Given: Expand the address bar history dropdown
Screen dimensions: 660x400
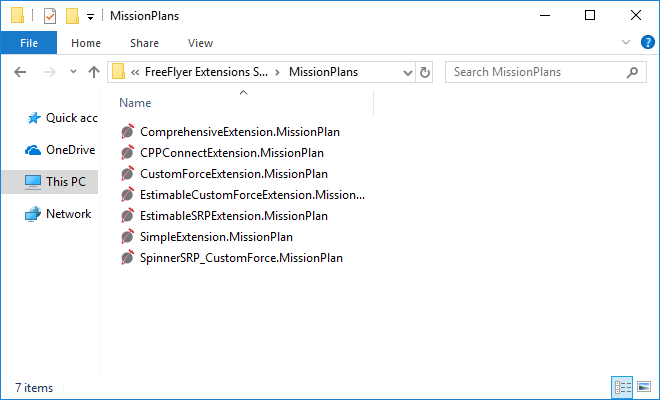Looking at the screenshot, I should pos(407,72).
